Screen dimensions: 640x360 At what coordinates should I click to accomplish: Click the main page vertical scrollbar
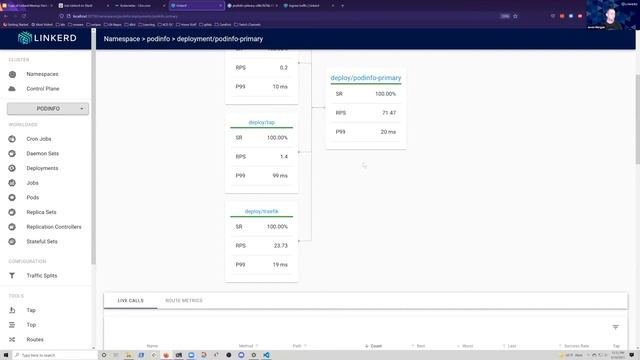coord(638,118)
